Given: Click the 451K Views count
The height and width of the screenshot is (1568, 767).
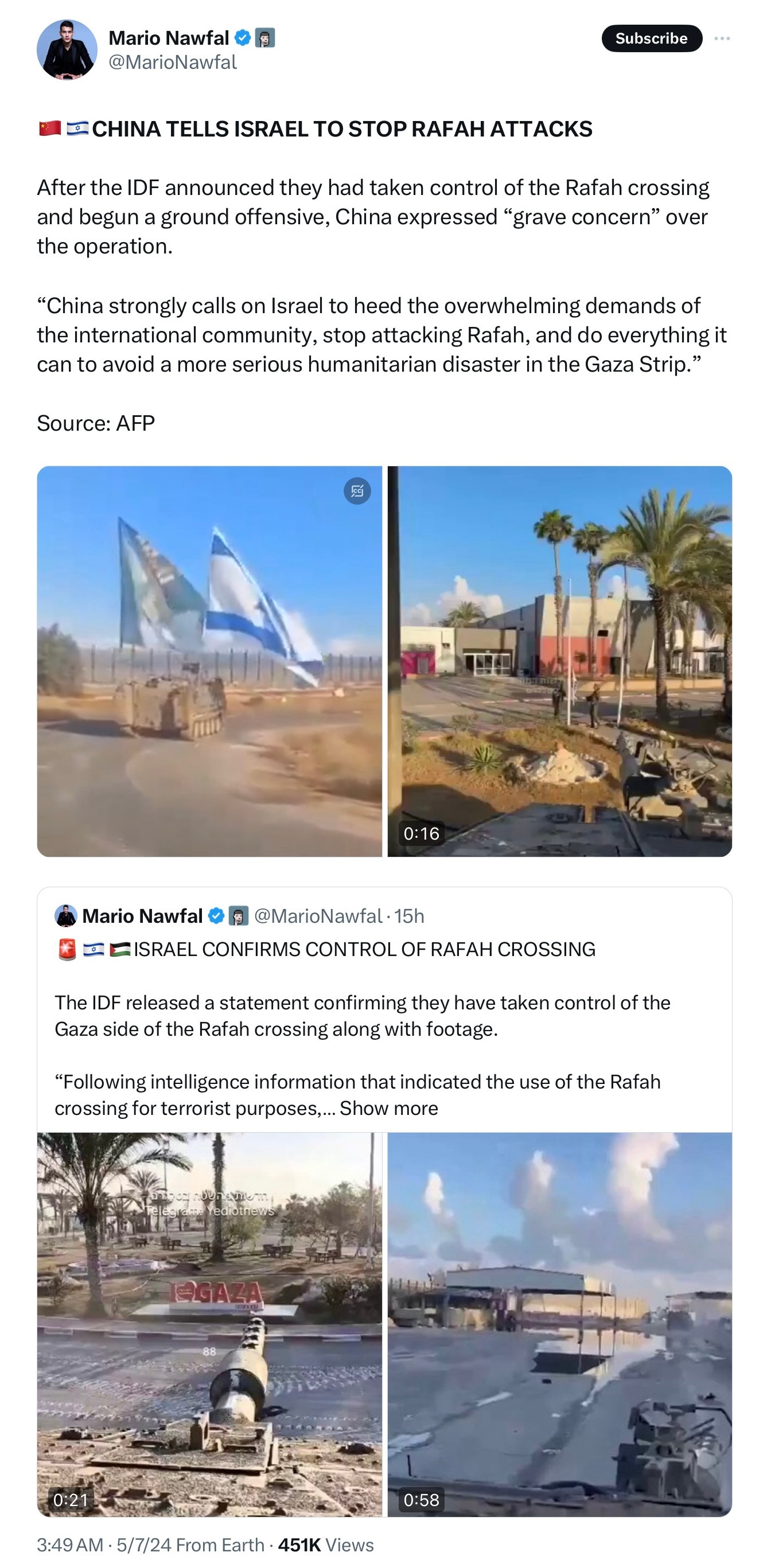Looking at the screenshot, I should tap(326, 1545).
